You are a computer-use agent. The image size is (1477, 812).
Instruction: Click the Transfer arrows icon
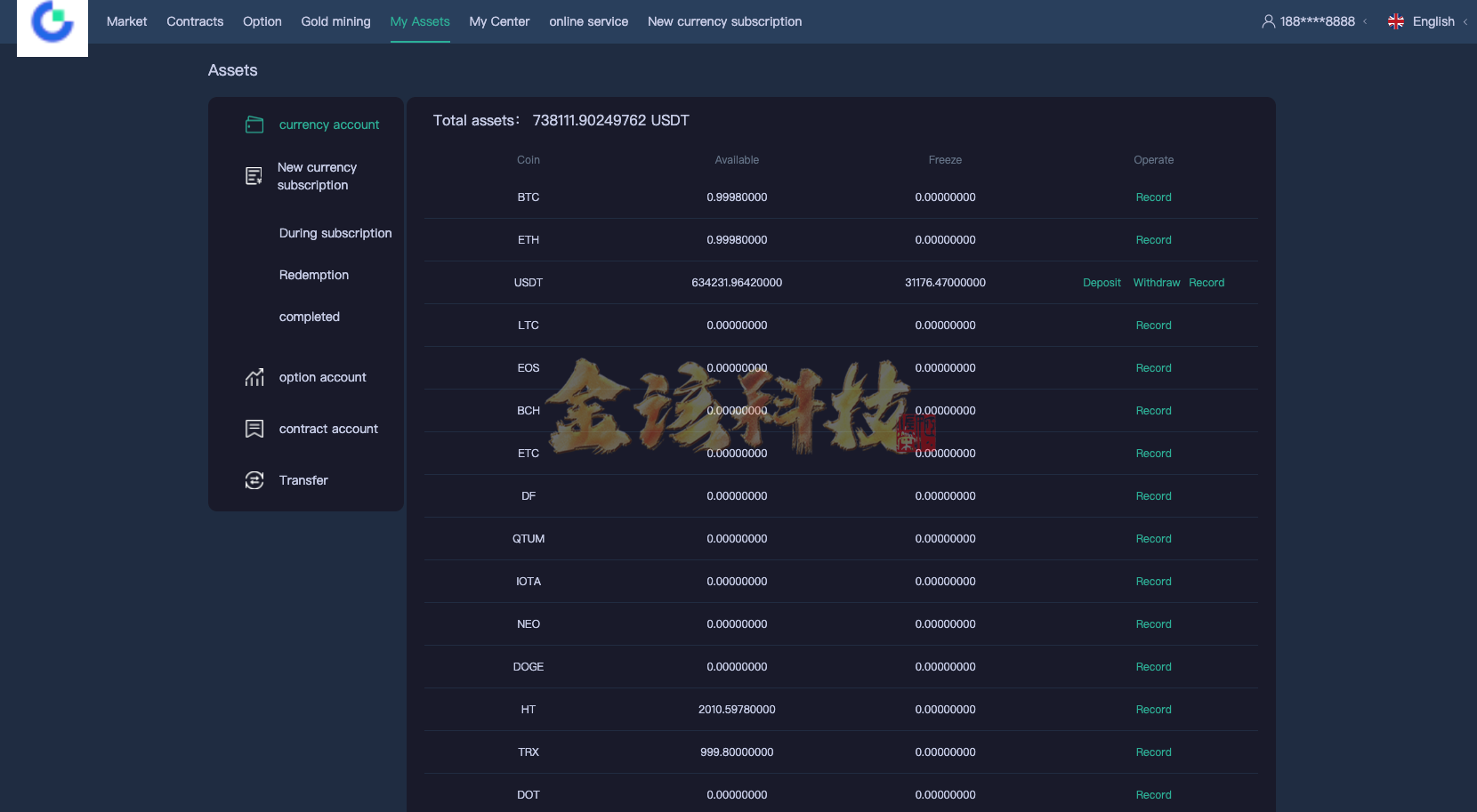[254, 480]
